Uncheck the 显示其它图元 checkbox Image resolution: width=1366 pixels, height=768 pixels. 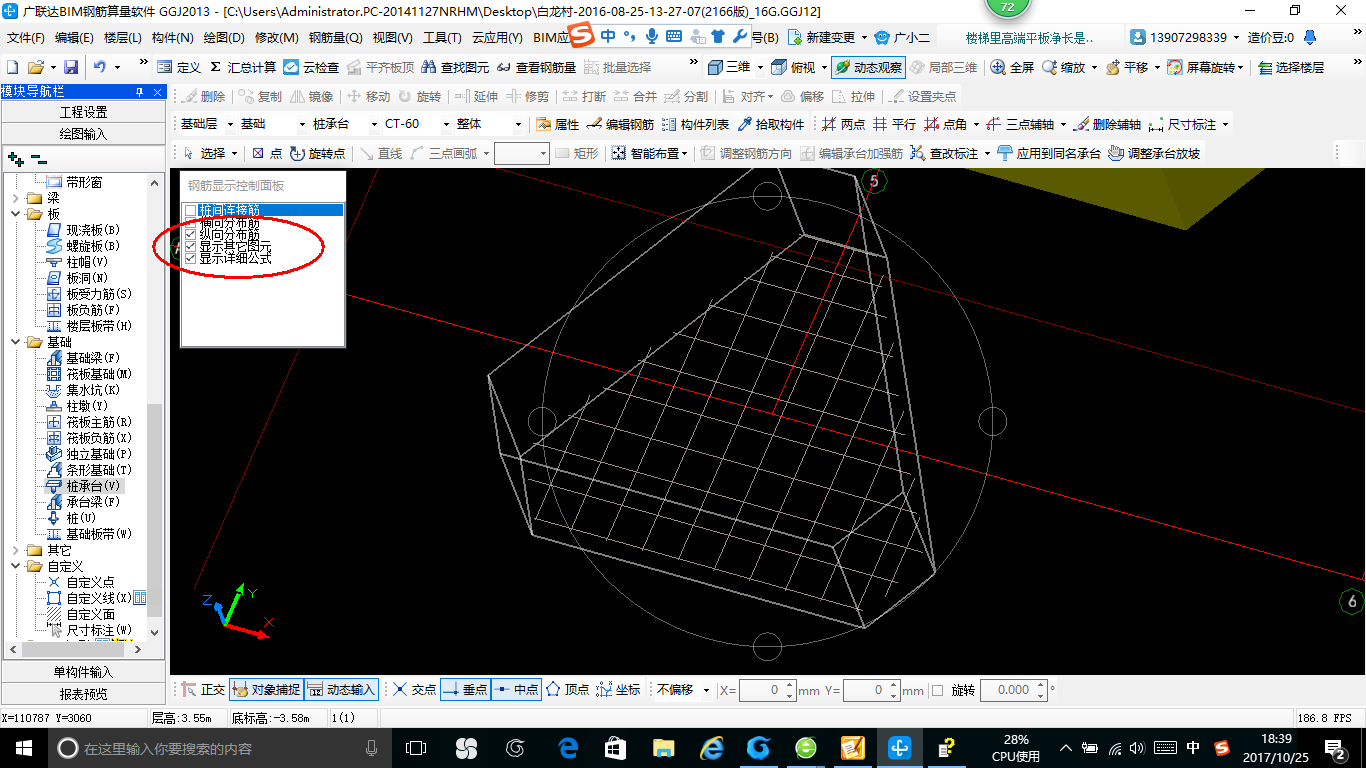pos(190,246)
